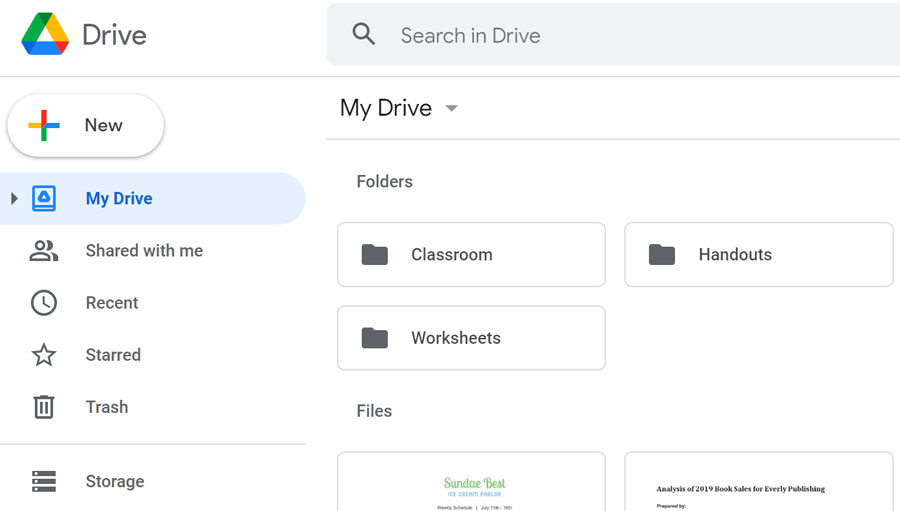Open the Book Sales Analysis document thumbnail
Screen dimensions: 900x511
[x=758, y=483]
